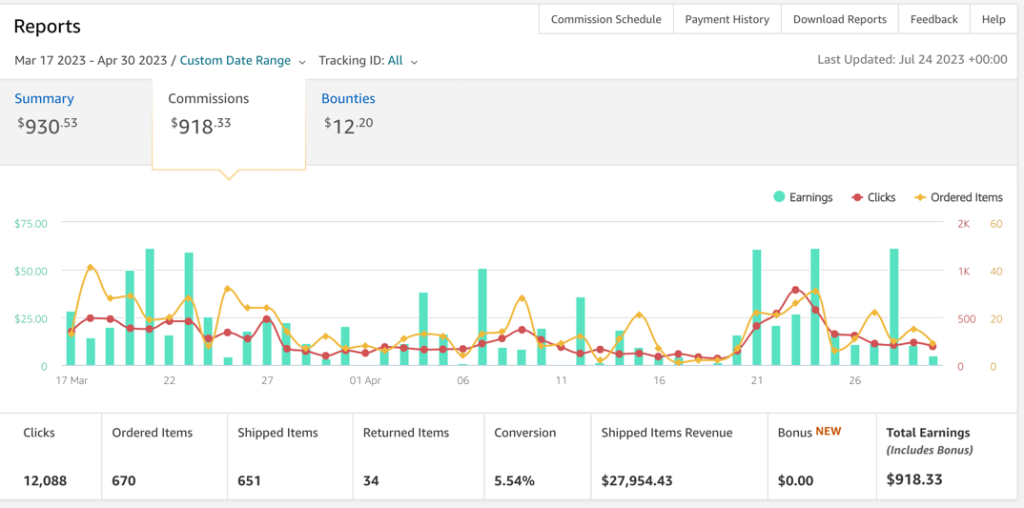This screenshot has height=508, width=1024.
Task: Click the yellow Ordered Items legend marker
Action: pos(920,198)
